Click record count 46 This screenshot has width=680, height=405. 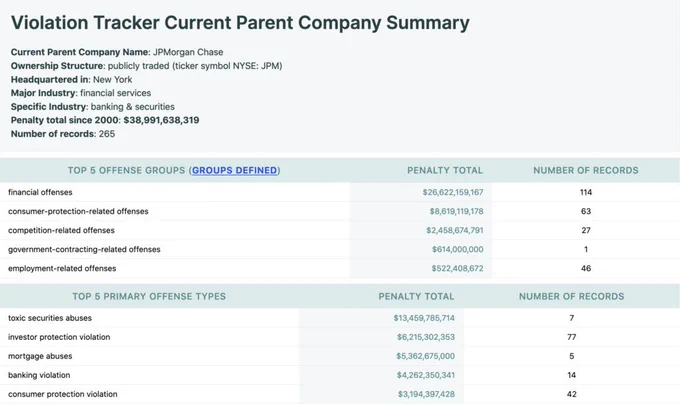point(586,268)
